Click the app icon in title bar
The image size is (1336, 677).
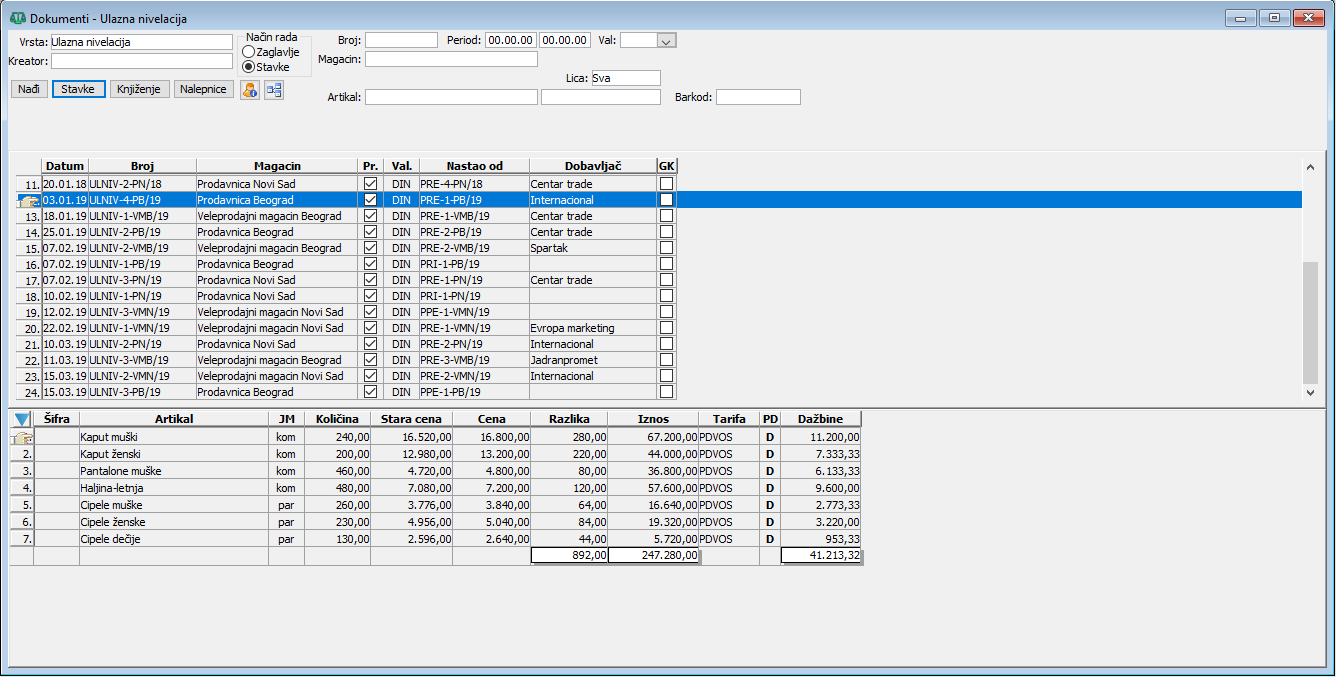[17, 18]
